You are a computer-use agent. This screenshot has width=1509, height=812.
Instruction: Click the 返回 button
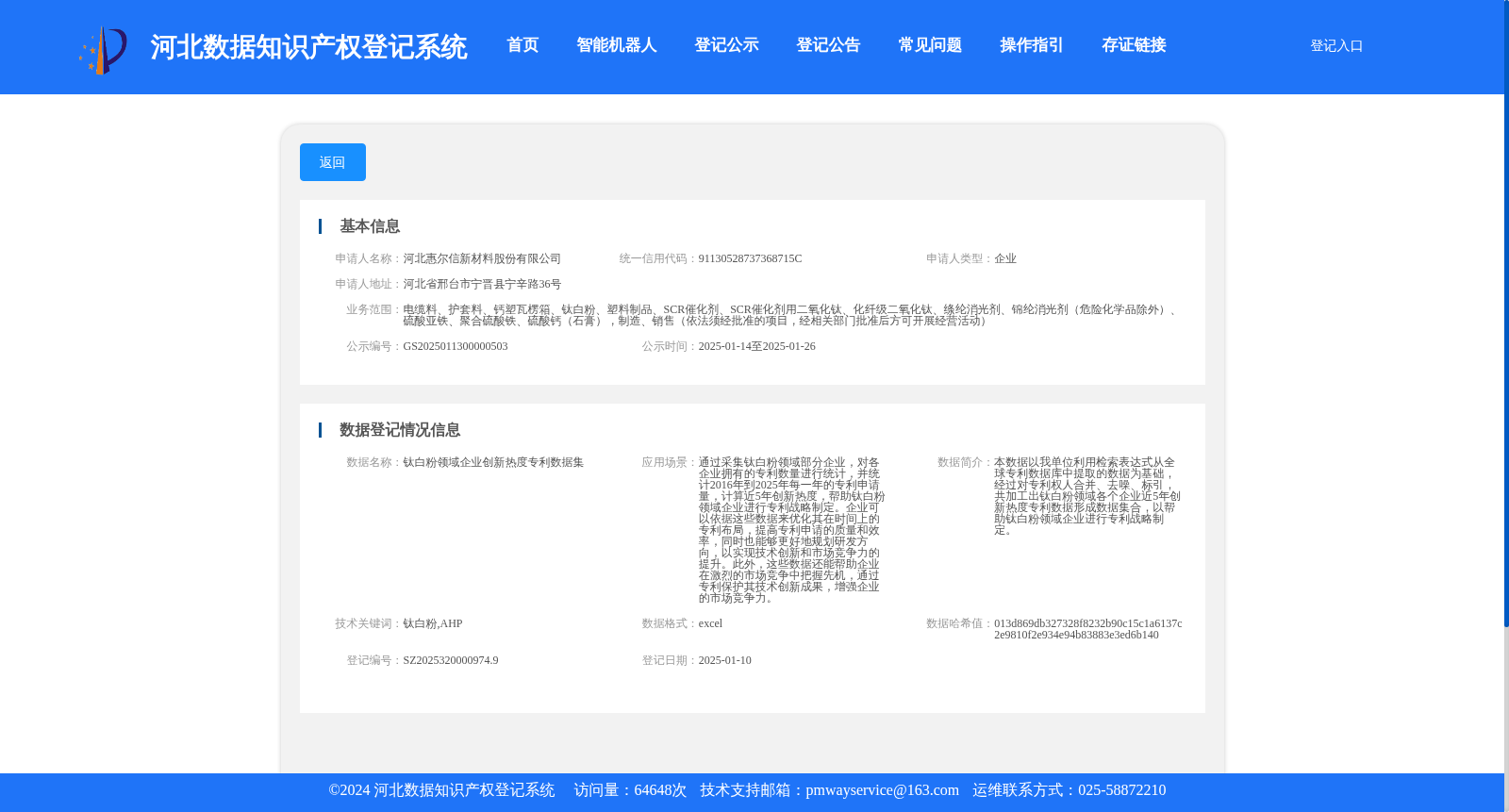pyautogui.click(x=333, y=162)
